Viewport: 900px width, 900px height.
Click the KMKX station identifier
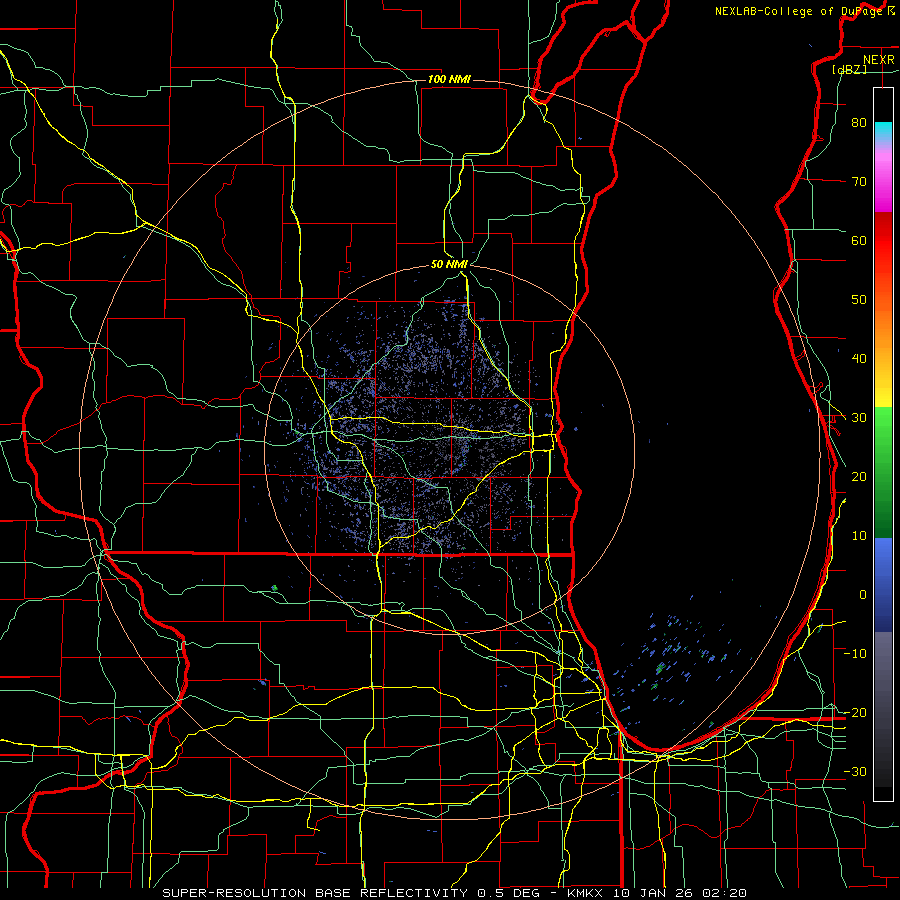[587, 893]
